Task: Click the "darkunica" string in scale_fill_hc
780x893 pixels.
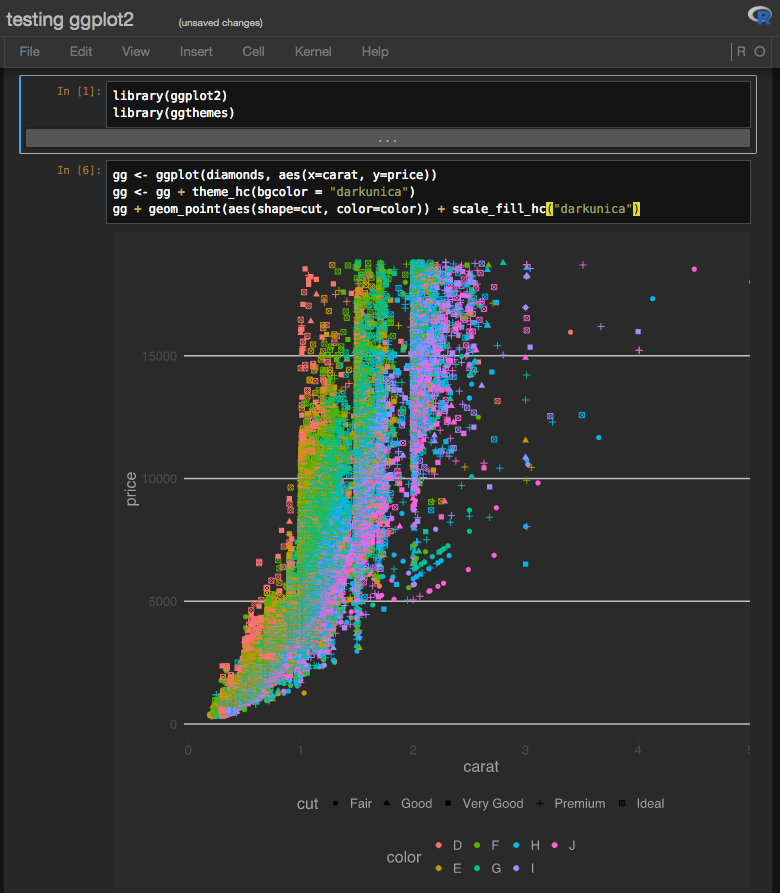Action: point(593,209)
